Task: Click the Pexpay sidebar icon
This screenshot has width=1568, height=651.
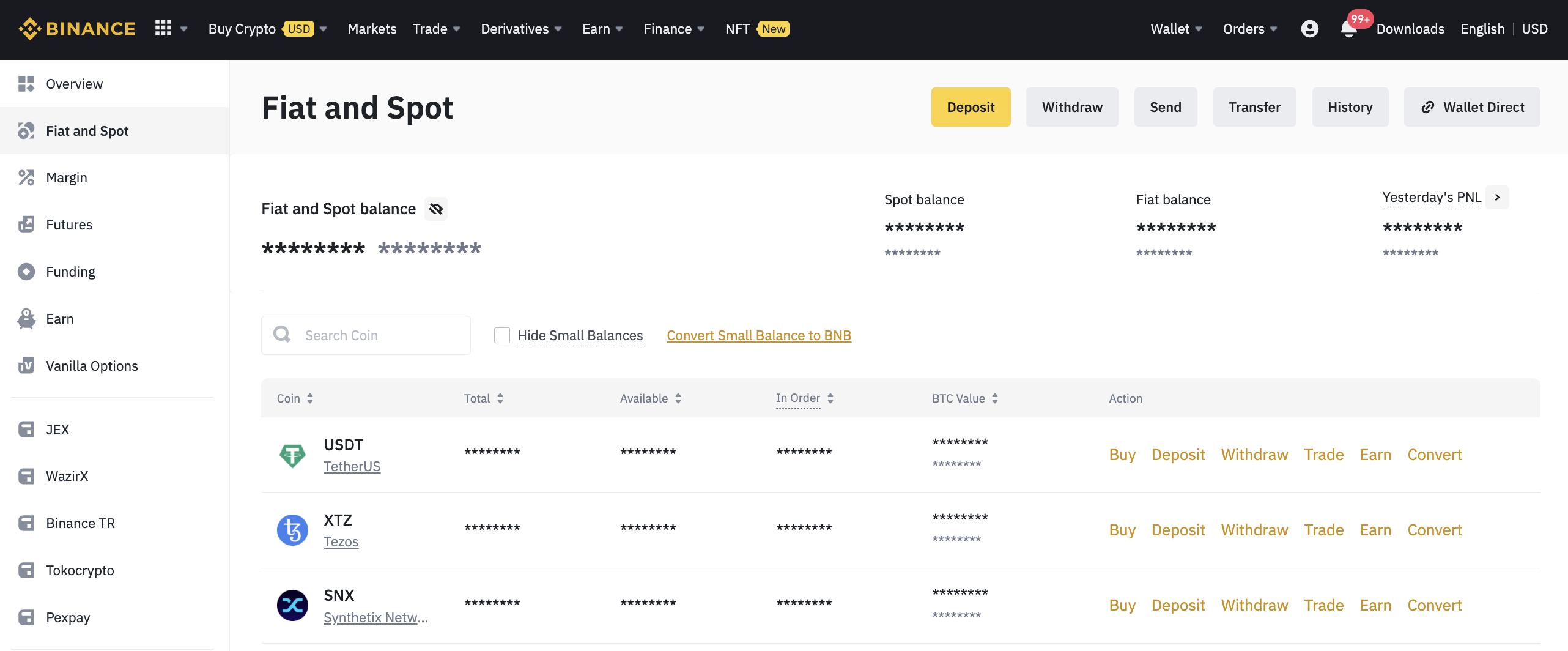Action: [x=26, y=617]
